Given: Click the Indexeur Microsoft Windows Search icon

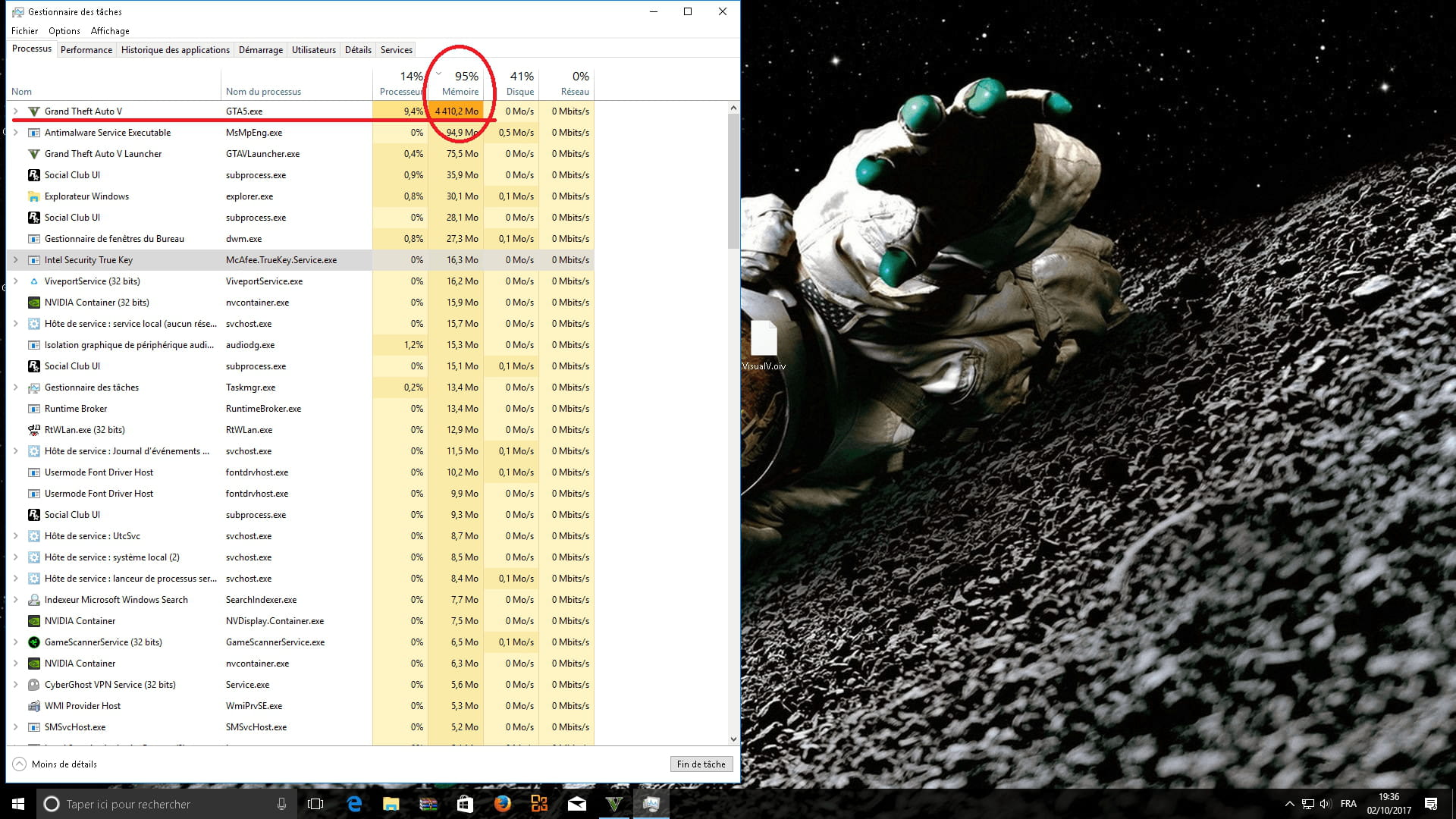Looking at the screenshot, I should tap(34, 600).
